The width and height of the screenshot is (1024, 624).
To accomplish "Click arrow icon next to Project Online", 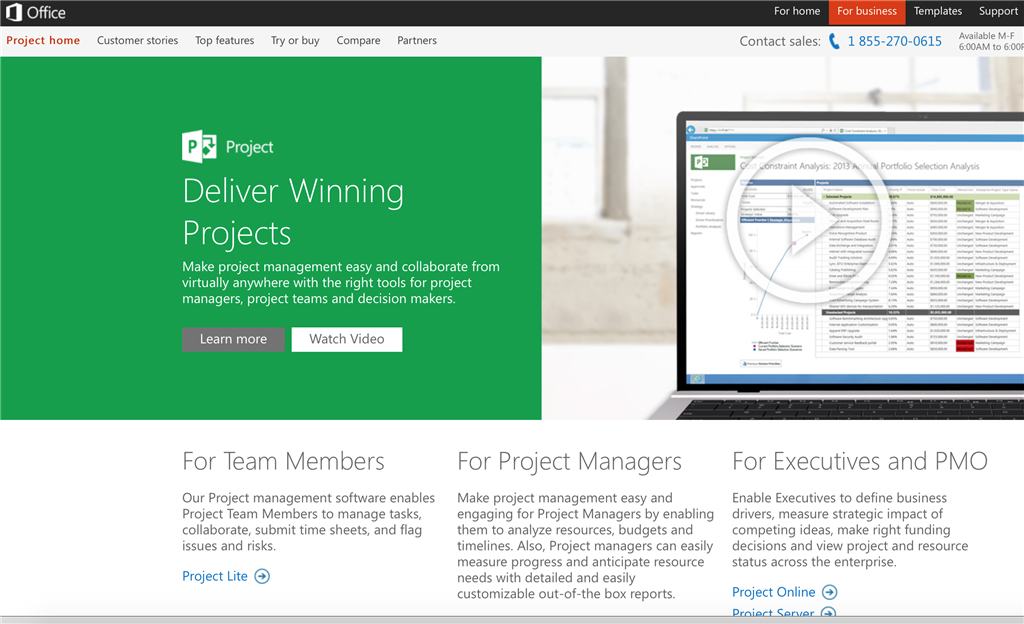I will pyautogui.click(x=829, y=592).
